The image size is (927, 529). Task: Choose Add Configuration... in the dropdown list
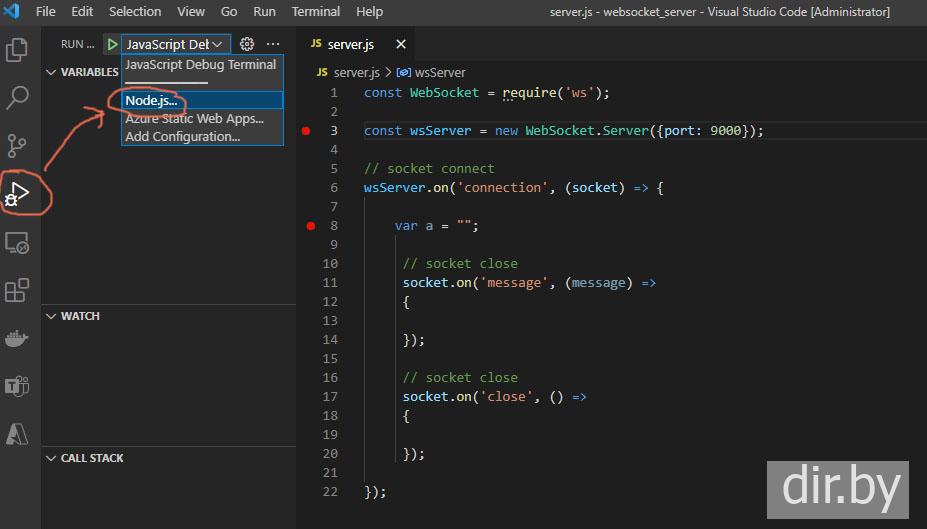[x=182, y=137]
